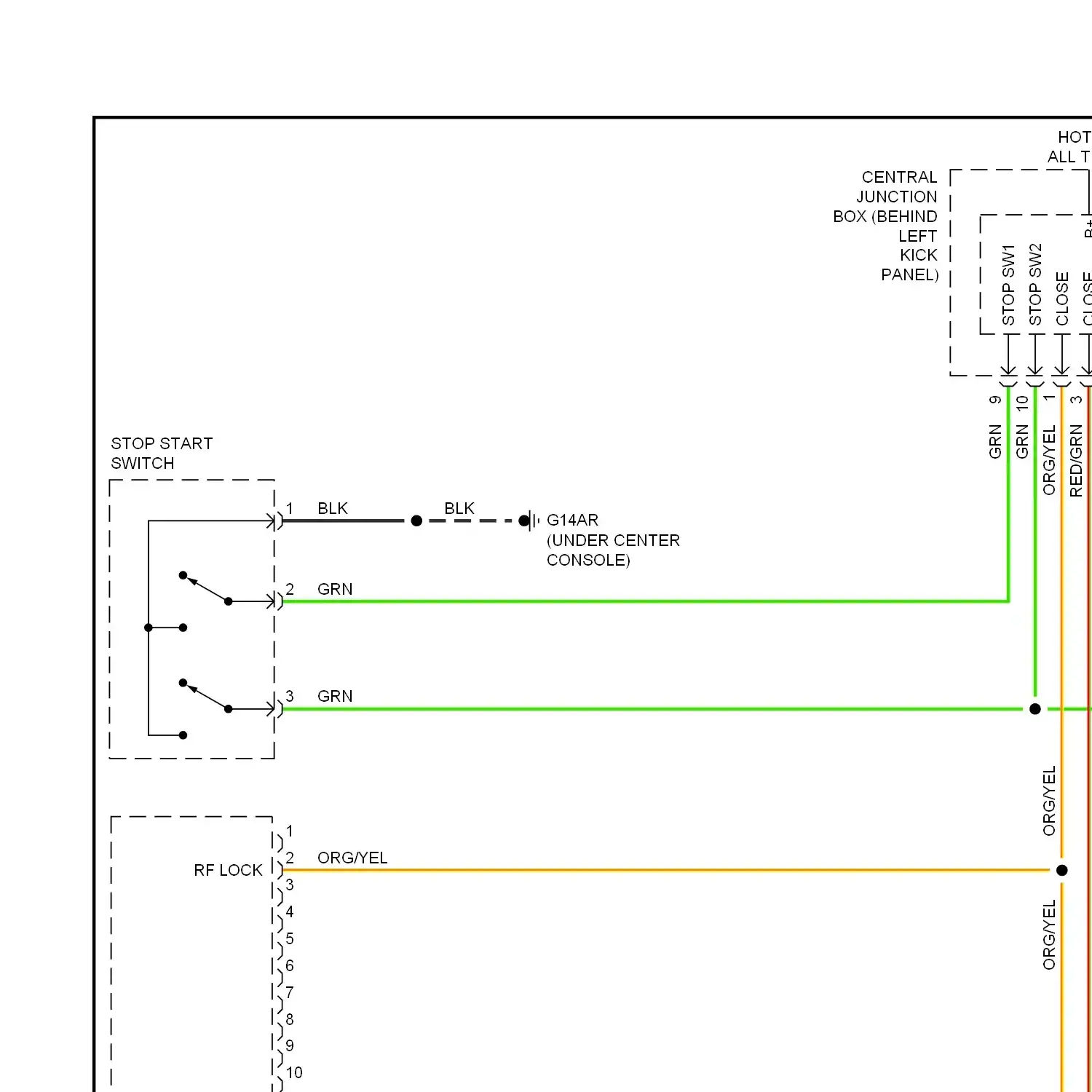Select the GRN label at switch pin 2

pos(335,589)
